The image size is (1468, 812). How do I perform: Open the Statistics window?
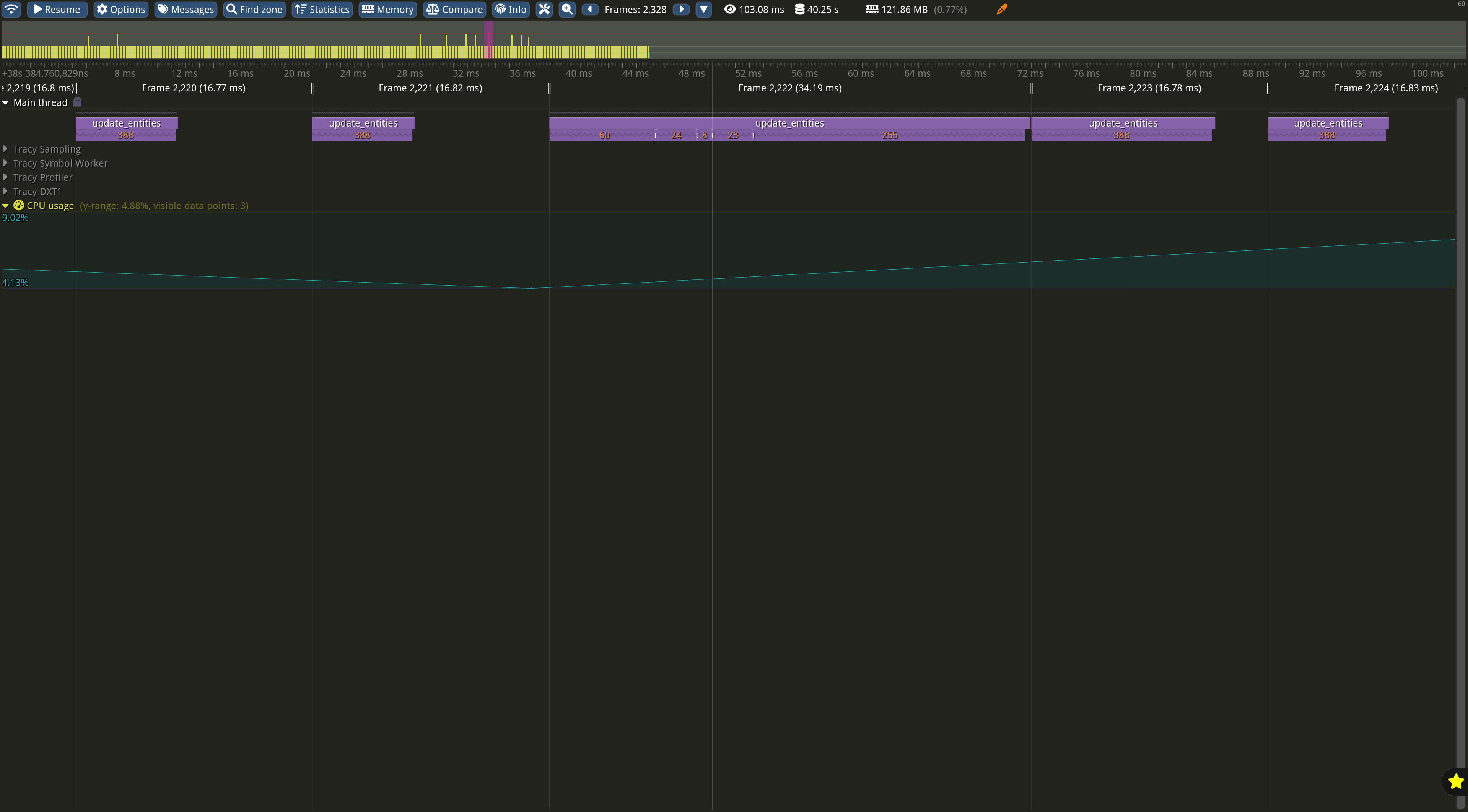click(322, 9)
